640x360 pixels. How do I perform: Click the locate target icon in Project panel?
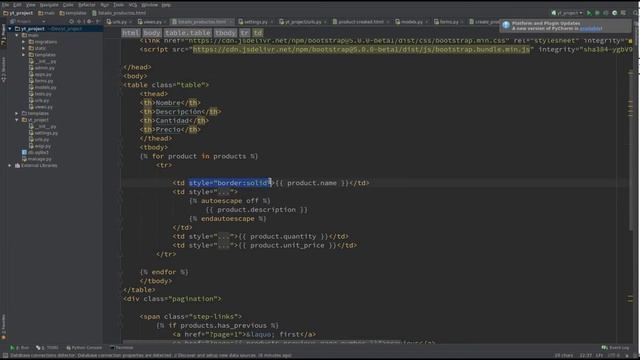71,21
